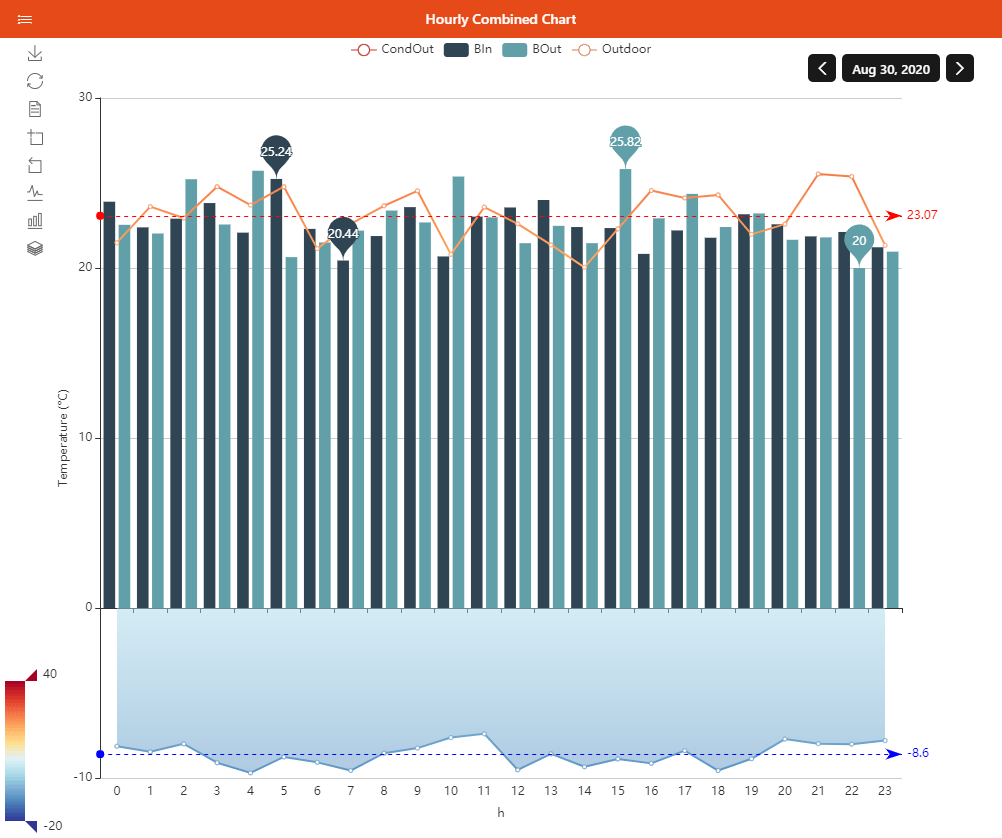Open the data view table

(x=35, y=109)
